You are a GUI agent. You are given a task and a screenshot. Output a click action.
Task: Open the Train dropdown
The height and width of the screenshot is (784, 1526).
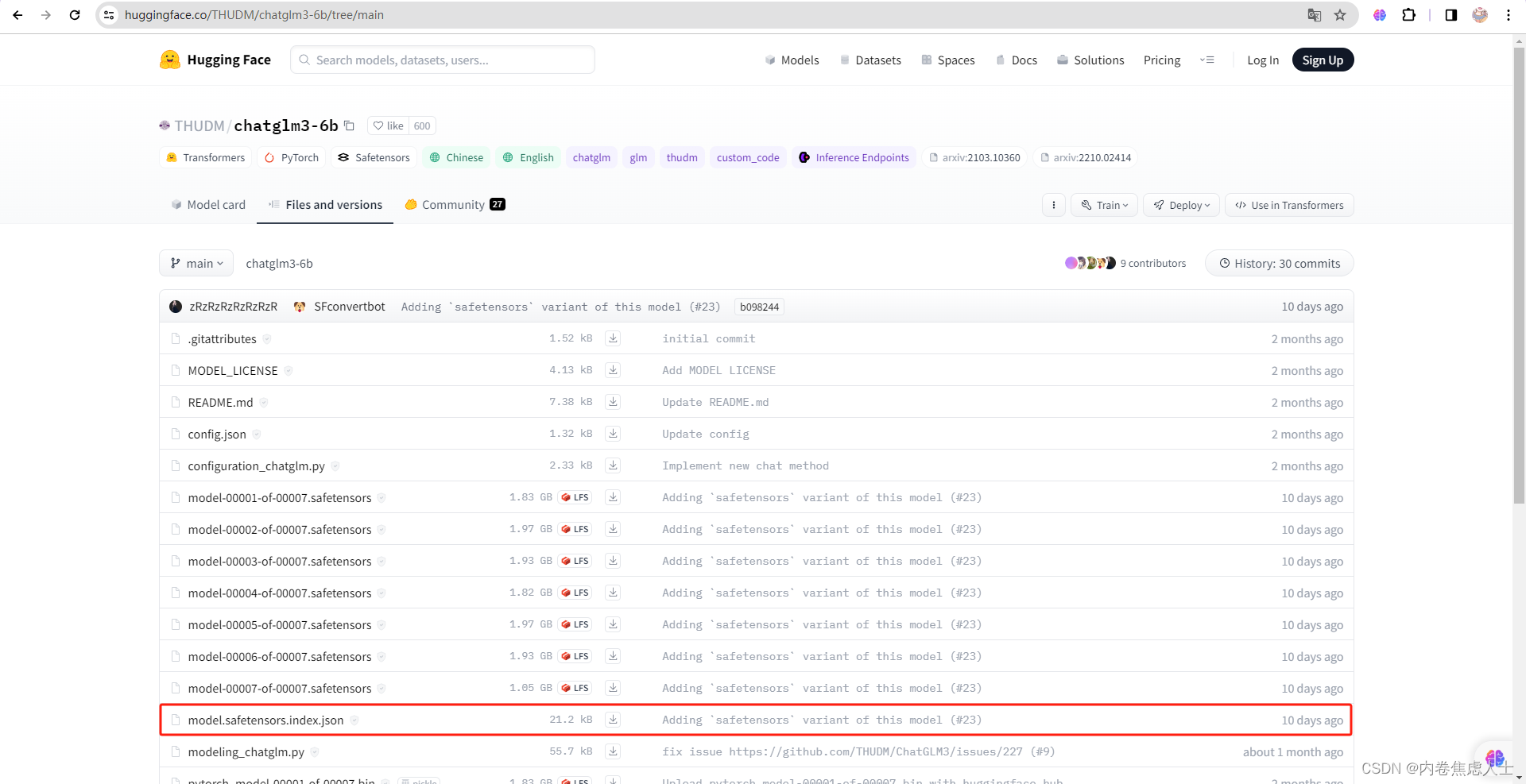coord(1105,205)
